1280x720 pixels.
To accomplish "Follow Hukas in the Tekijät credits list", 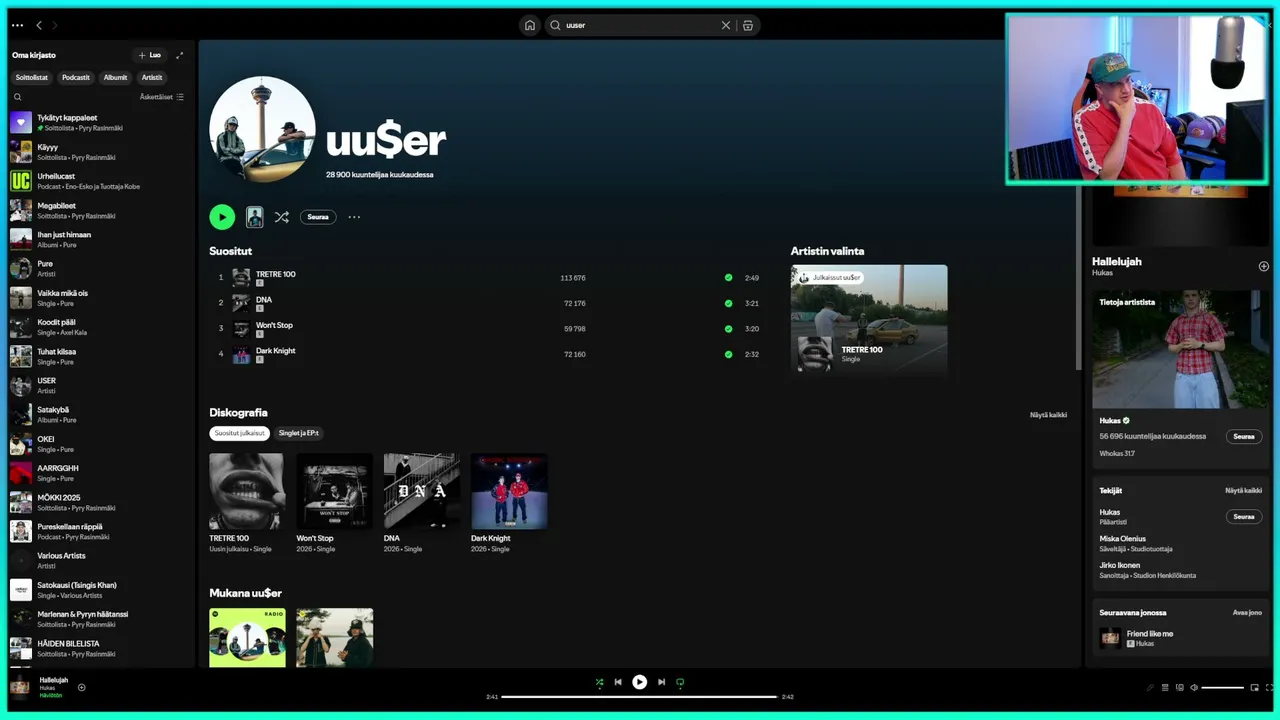I will click(x=1244, y=517).
